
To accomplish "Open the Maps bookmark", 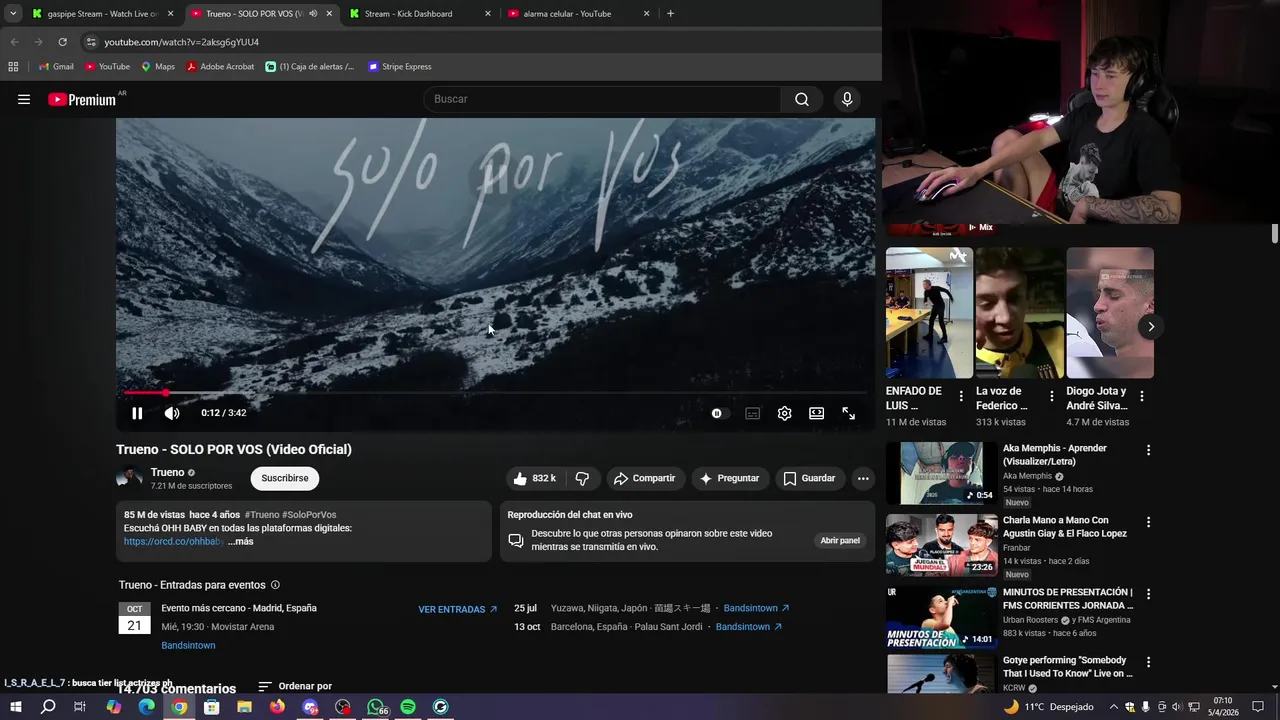I will pyautogui.click(x=158, y=67).
